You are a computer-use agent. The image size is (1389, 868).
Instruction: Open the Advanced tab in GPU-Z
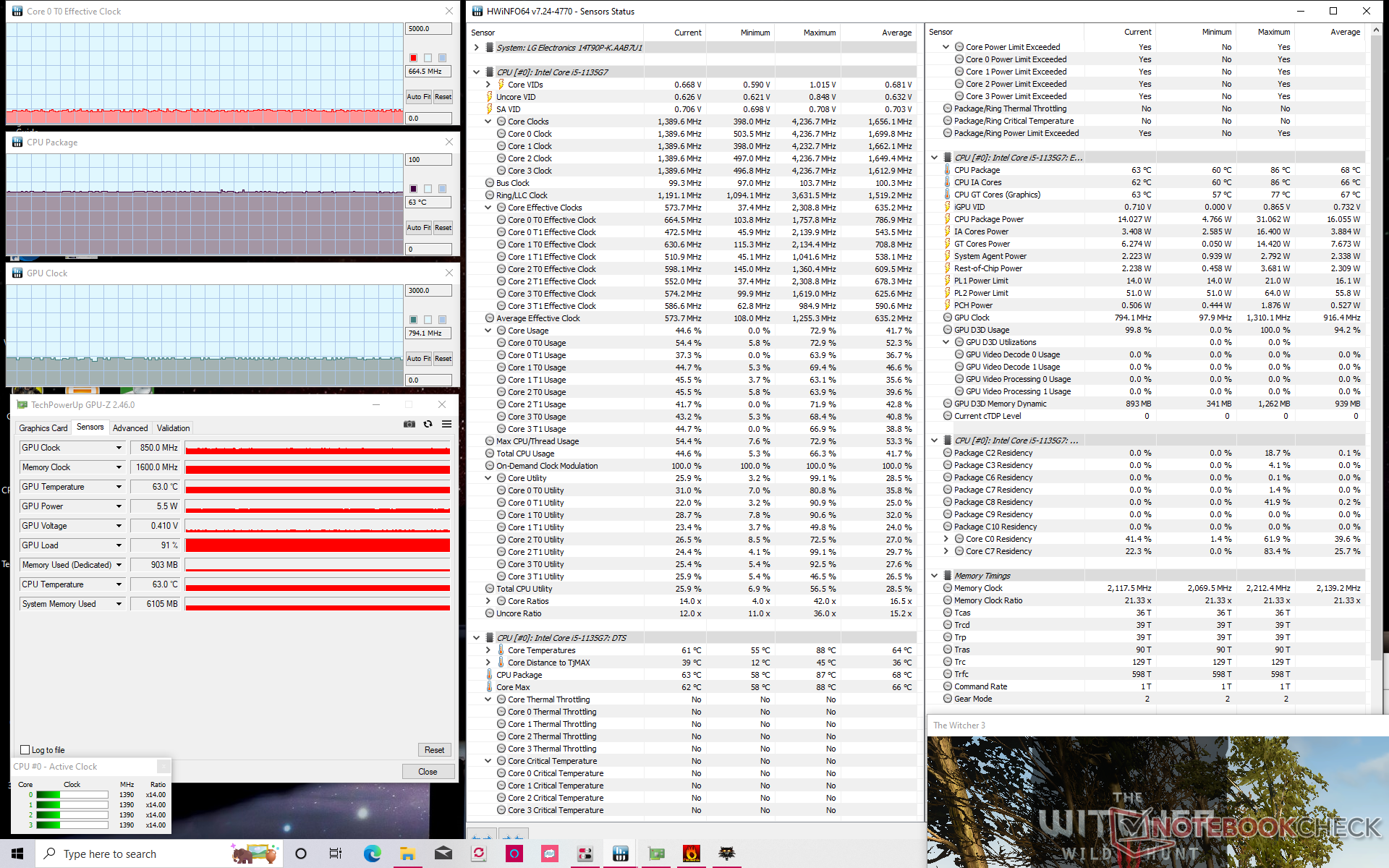click(x=130, y=428)
